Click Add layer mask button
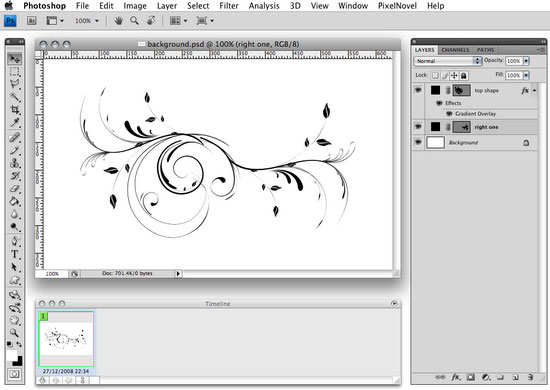The image size is (550, 390). [x=471, y=377]
